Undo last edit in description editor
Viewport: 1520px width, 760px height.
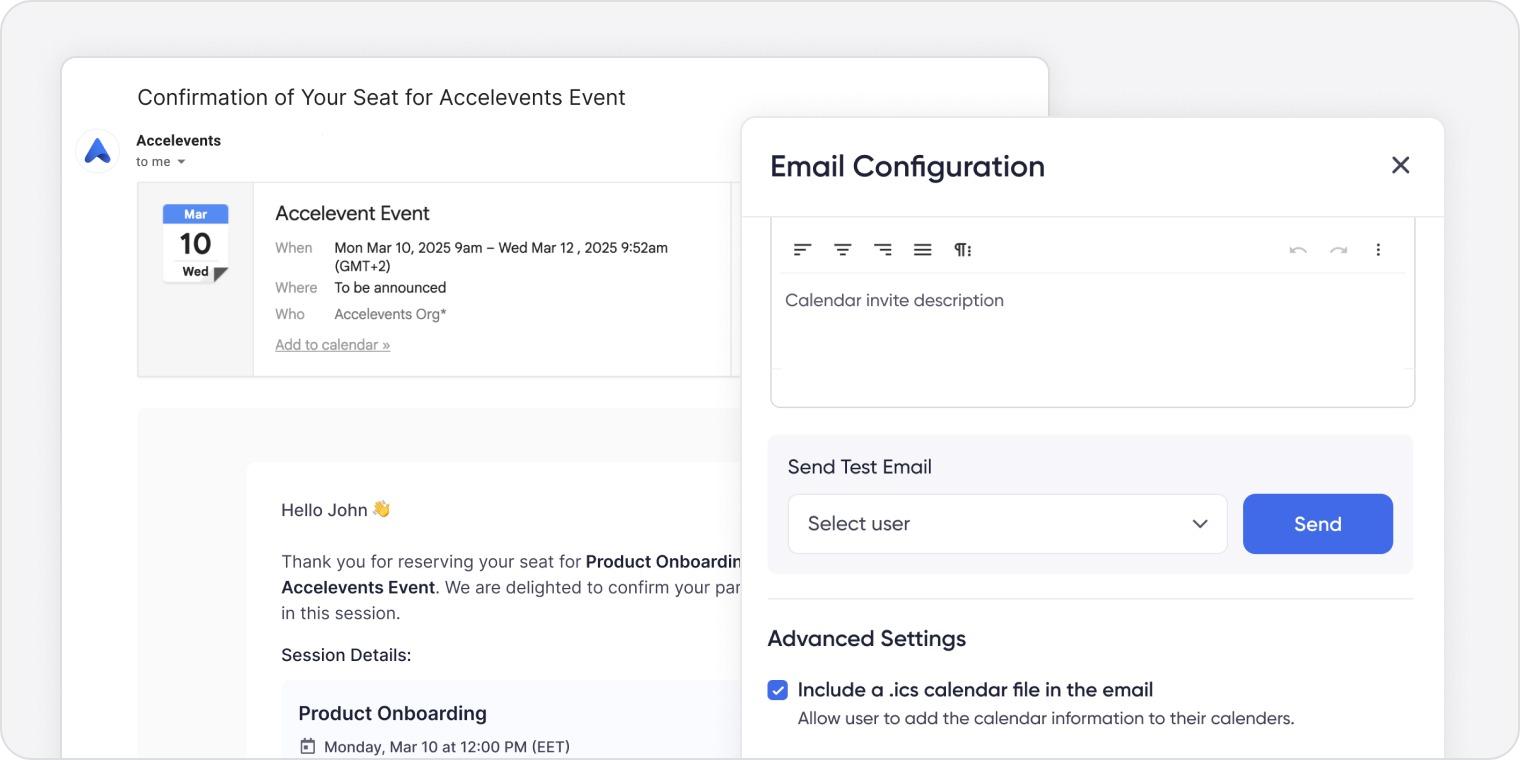(1298, 250)
